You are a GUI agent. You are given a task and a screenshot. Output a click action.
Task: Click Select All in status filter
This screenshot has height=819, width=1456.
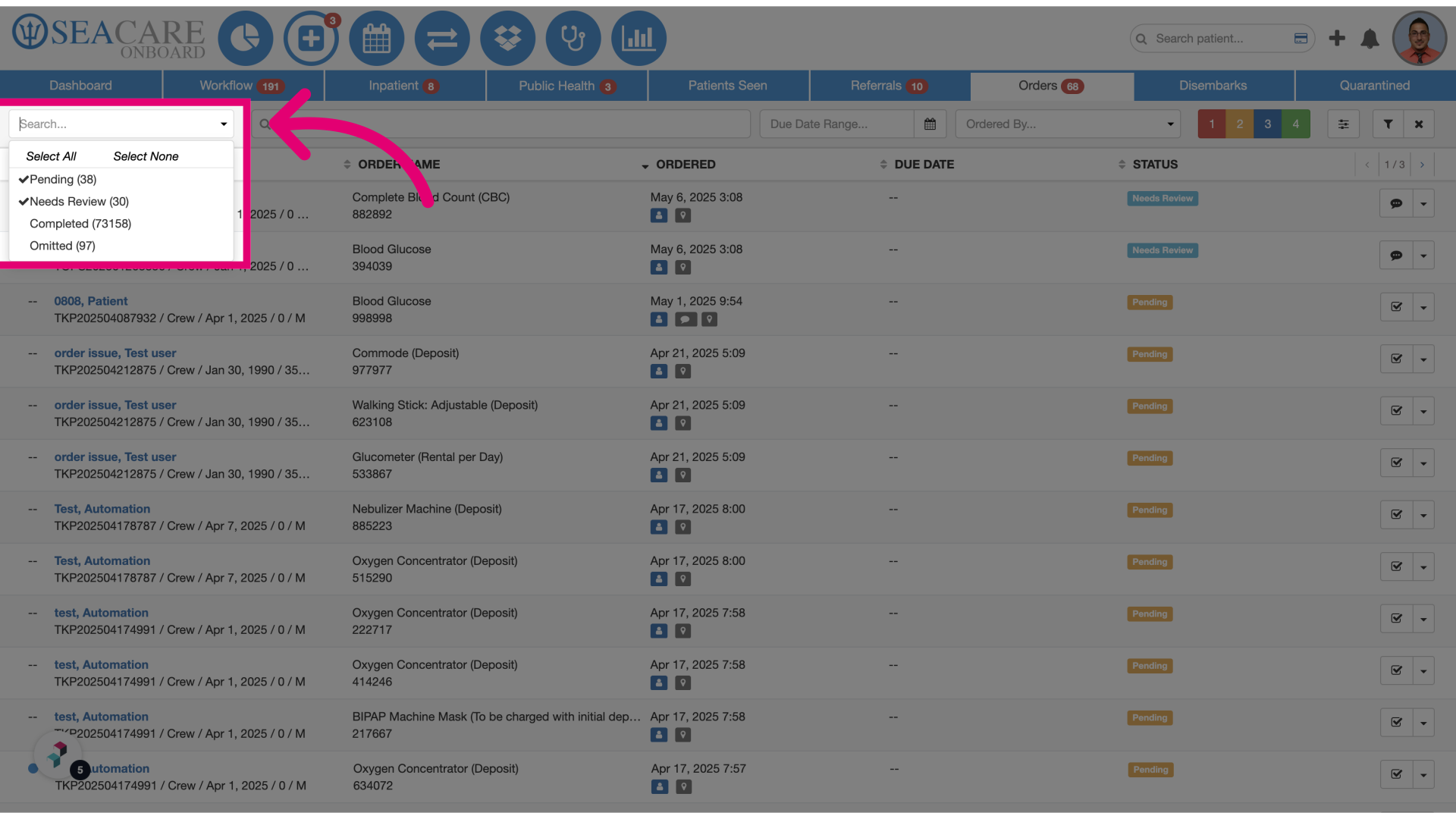tap(51, 156)
